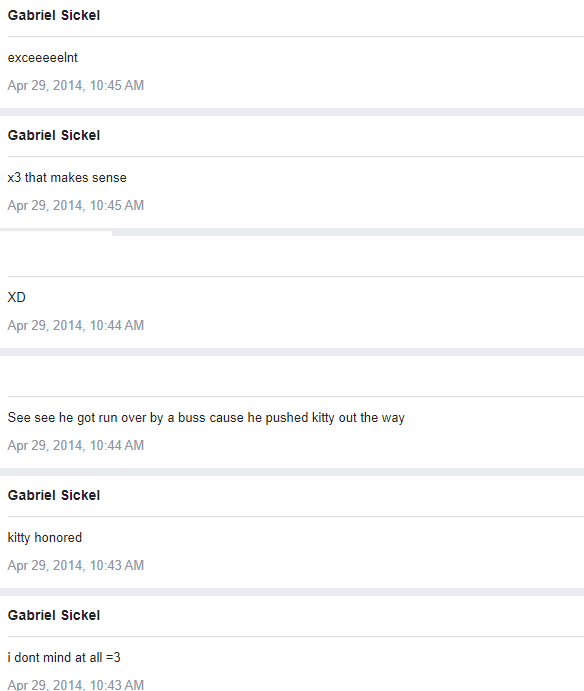
Task: Click timestamp below "x3 that makes sense"
Action: [x=76, y=205]
